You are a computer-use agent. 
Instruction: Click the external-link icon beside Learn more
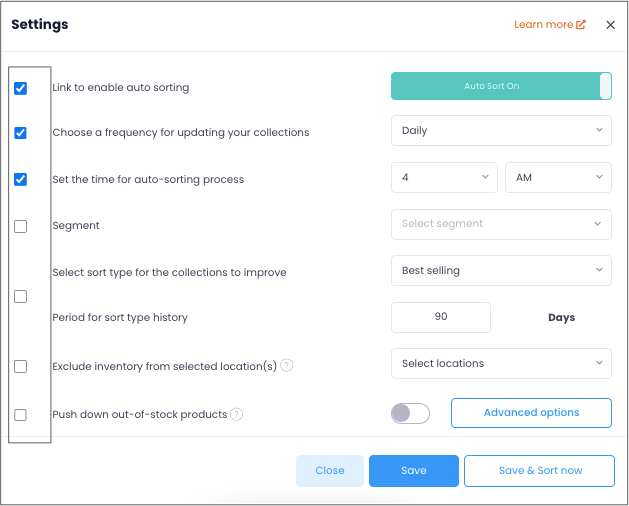[580, 24]
